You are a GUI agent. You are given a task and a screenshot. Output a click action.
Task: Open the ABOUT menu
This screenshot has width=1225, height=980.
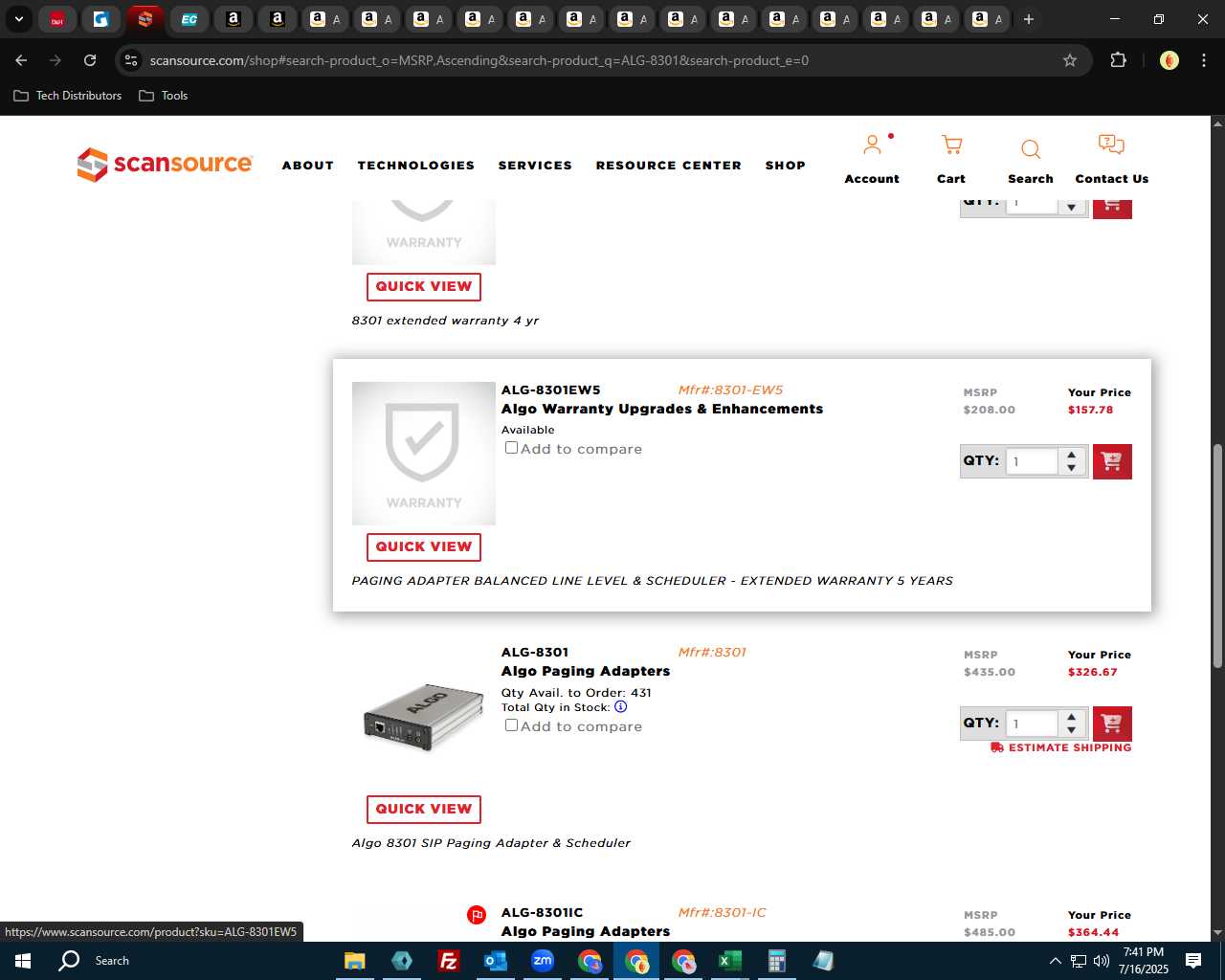308,166
